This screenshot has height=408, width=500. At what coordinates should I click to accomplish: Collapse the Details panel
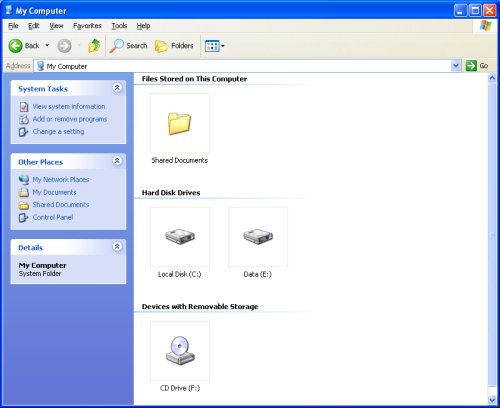117,246
